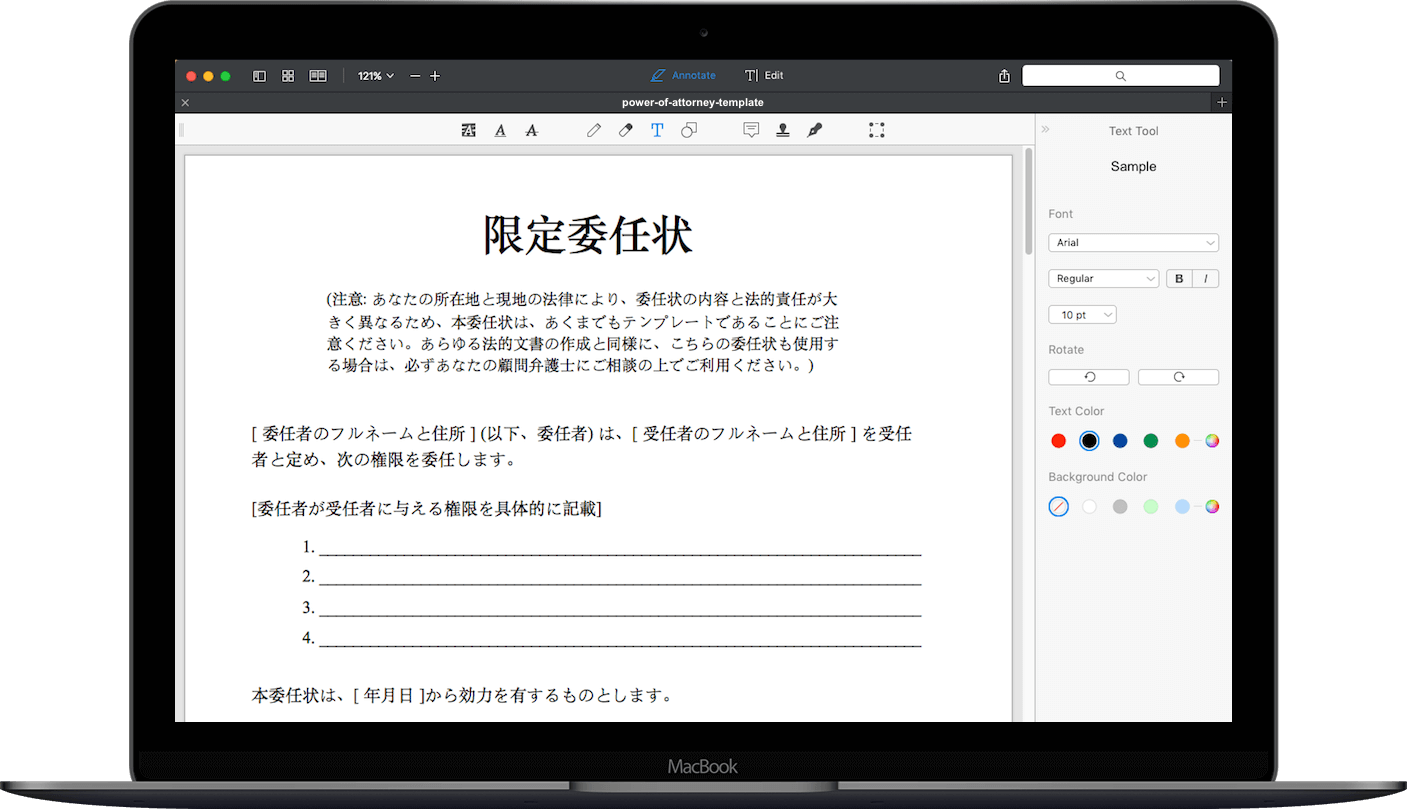Rotate text counterclockwise
The height and width of the screenshot is (809, 1407).
click(x=1089, y=377)
